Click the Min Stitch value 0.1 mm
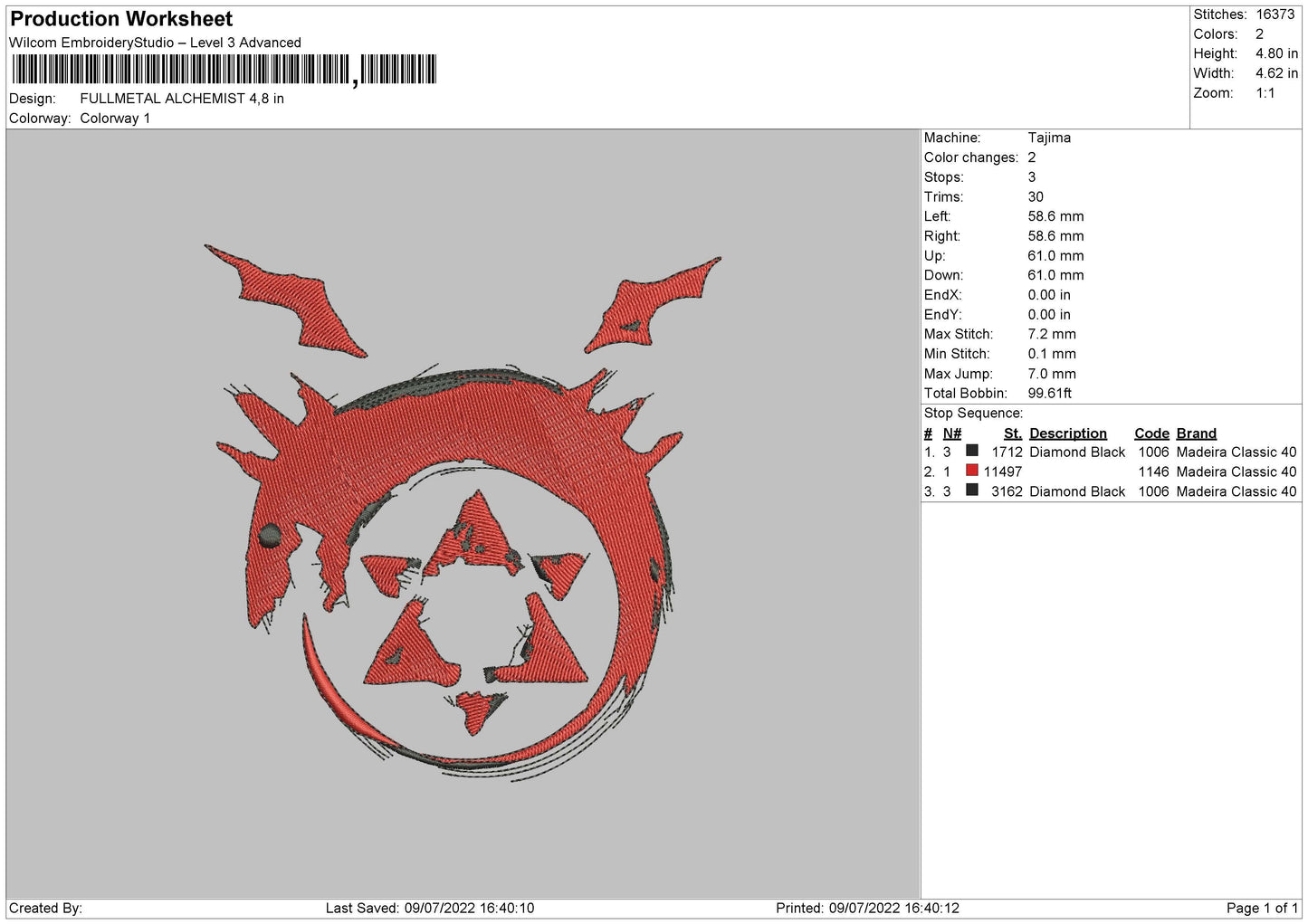The height and width of the screenshot is (924, 1308). [x=1052, y=354]
